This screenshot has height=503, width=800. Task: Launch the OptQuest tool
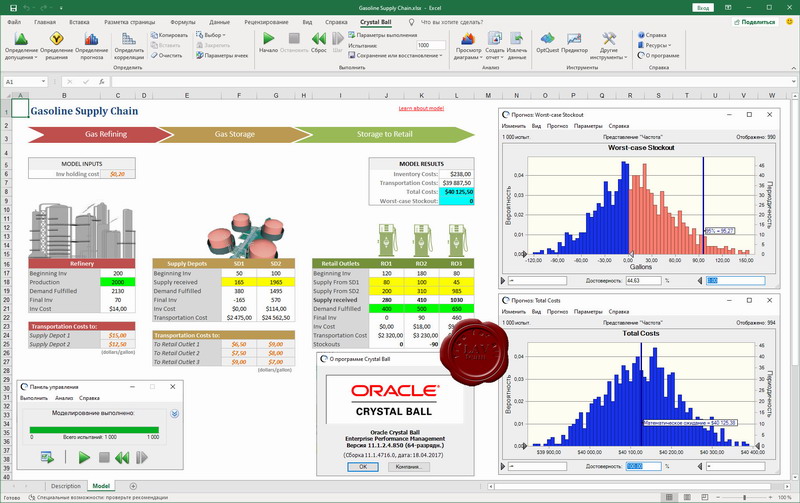547,42
